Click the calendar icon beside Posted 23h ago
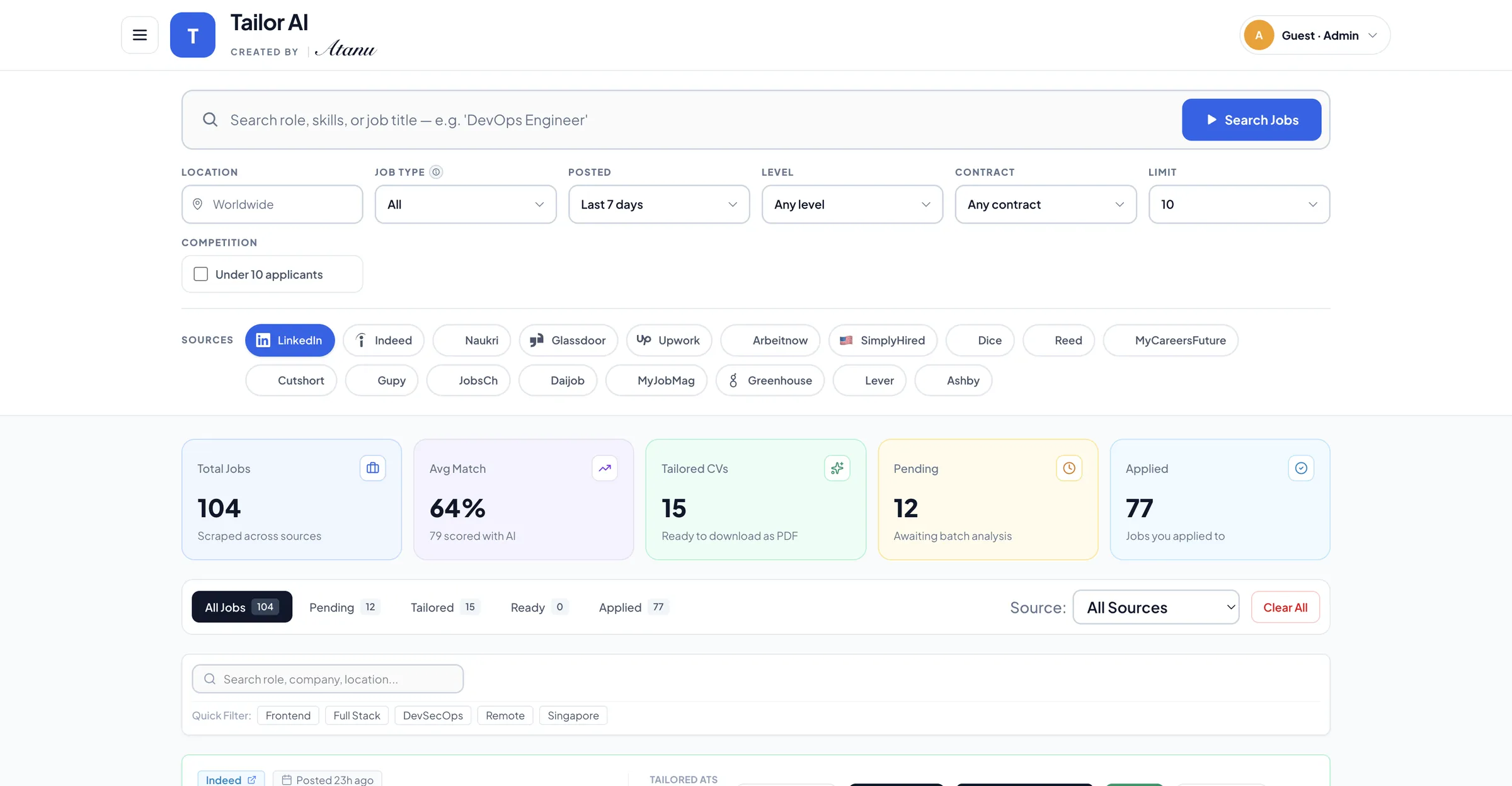This screenshot has width=1512, height=786. (287, 780)
